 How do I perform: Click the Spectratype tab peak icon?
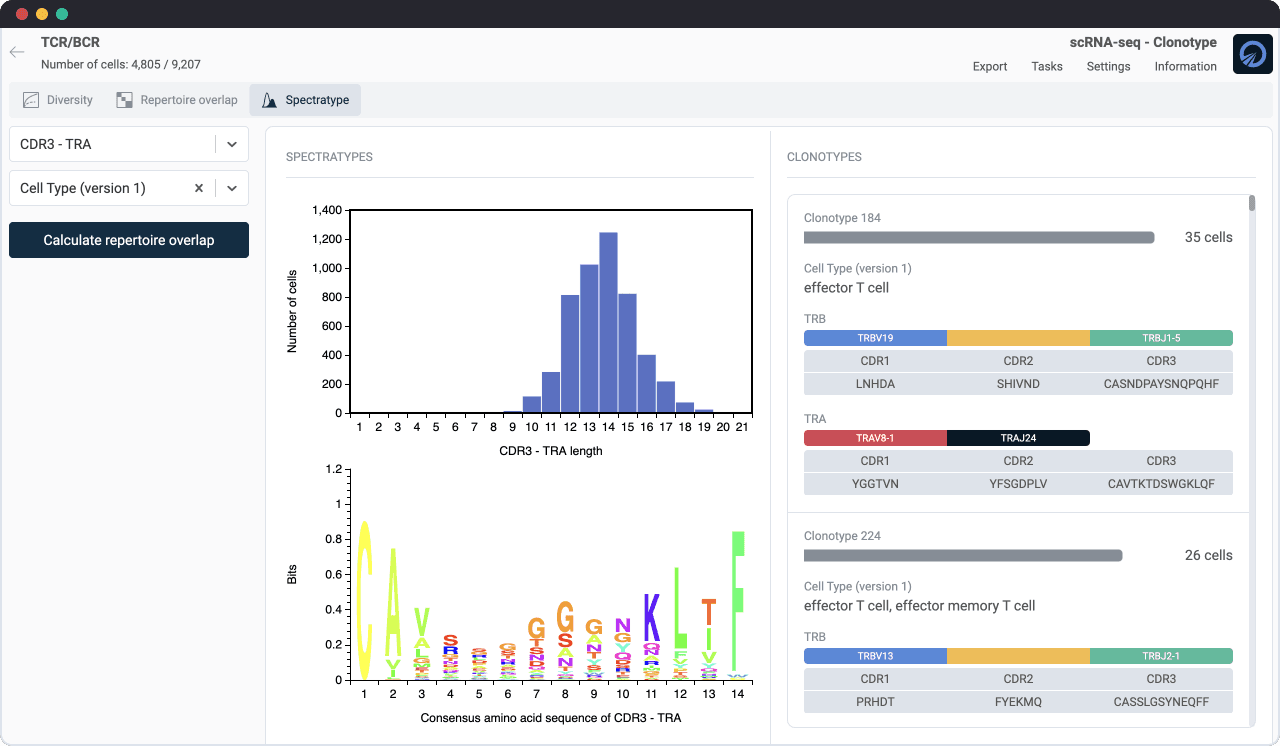pos(269,100)
